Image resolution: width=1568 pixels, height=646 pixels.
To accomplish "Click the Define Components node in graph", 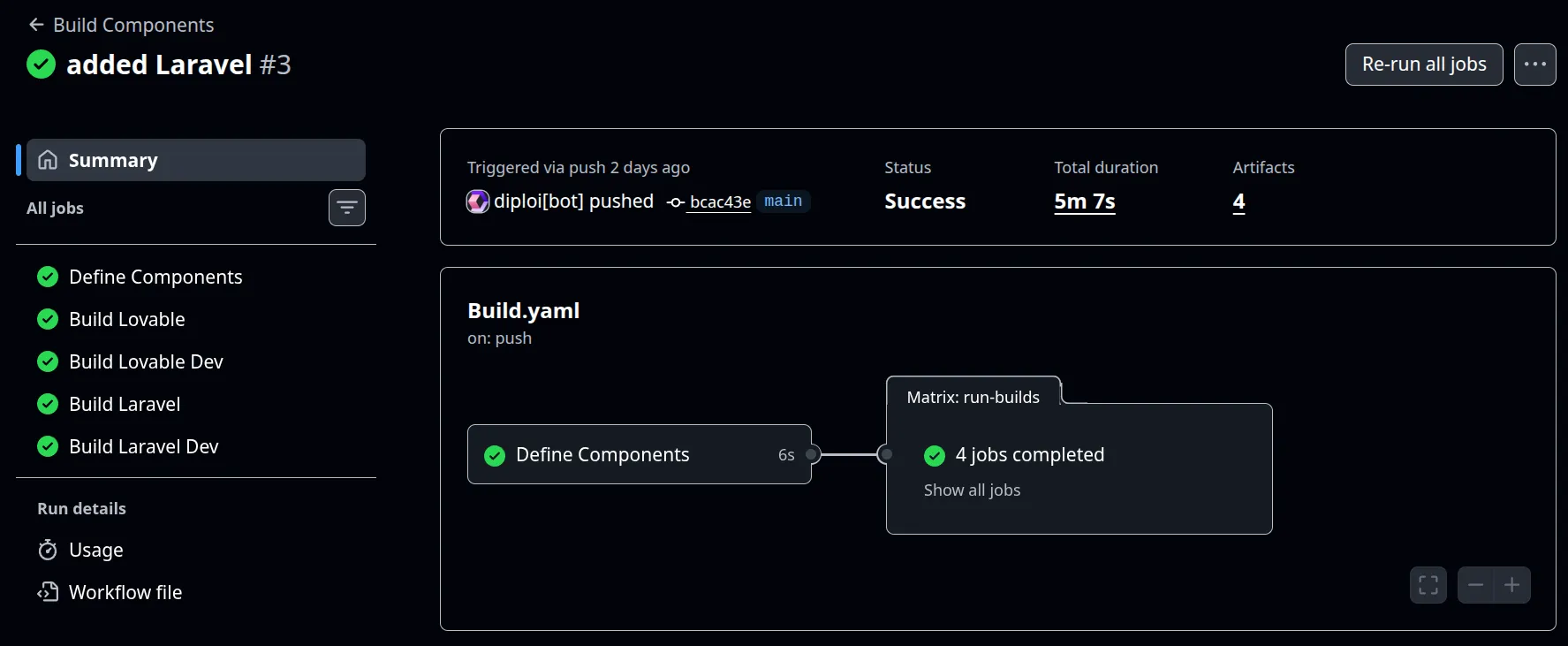I will point(640,454).
